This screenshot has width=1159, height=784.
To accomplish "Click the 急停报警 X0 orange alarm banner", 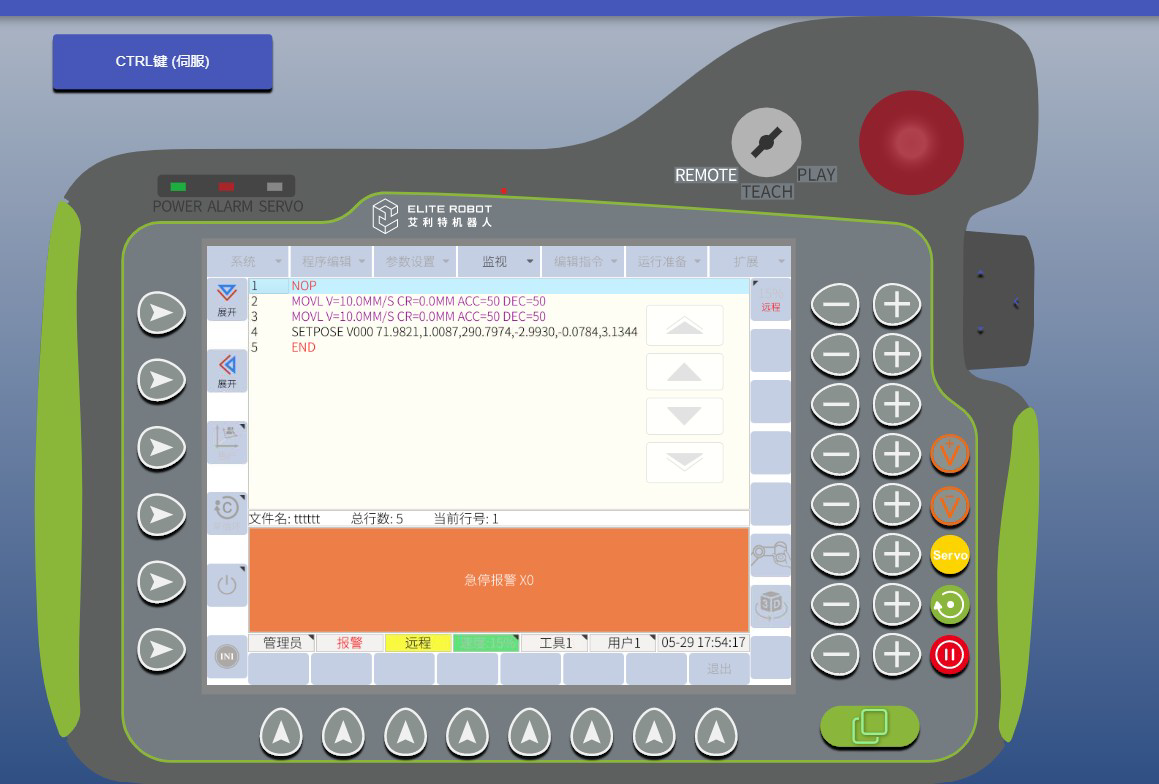I will (498, 580).
